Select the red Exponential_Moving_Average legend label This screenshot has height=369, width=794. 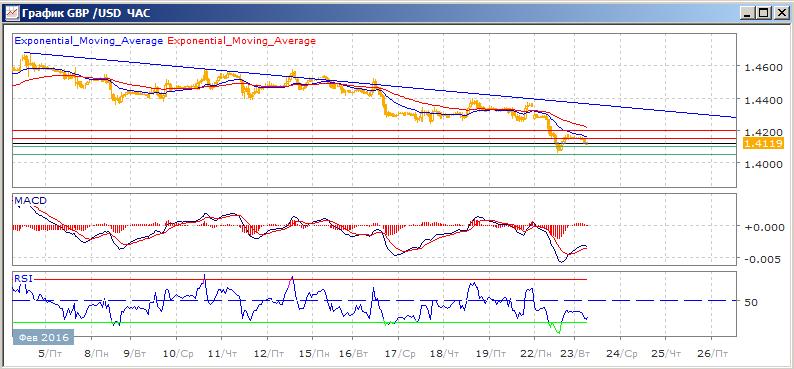click(x=241, y=40)
